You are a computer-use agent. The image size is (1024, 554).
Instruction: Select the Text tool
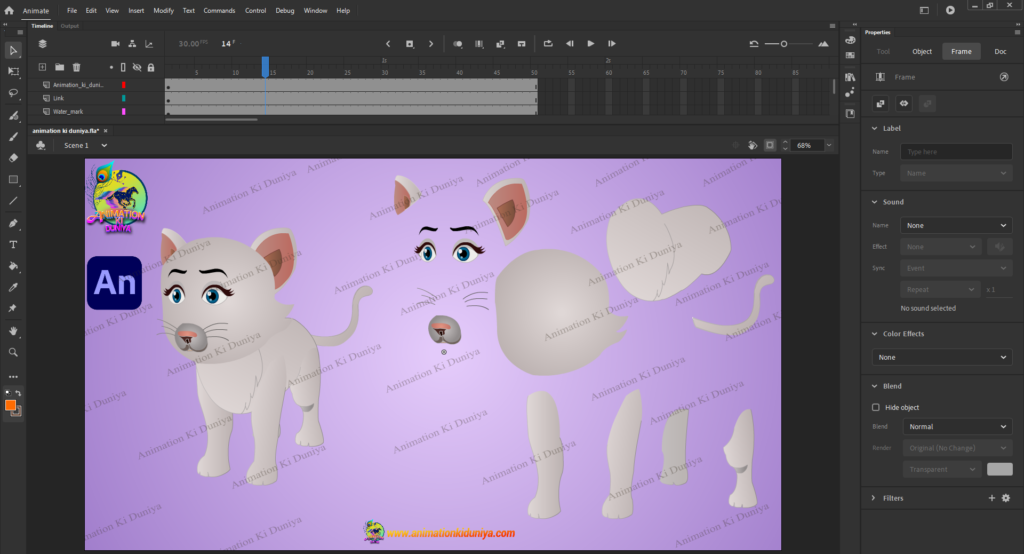13,244
